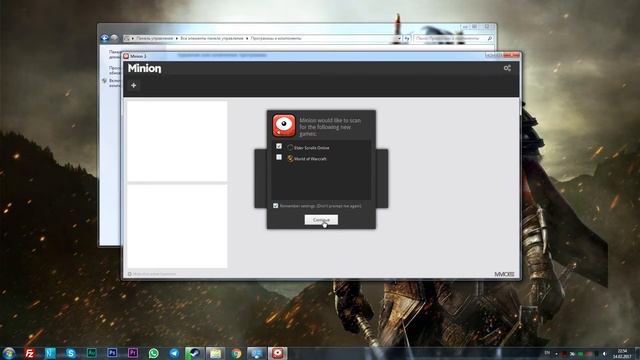Image resolution: width=640 pixels, height=360 pixels.
Task: Click the Control Panel breadcrumb root segment
Action: tap(154, 38)
